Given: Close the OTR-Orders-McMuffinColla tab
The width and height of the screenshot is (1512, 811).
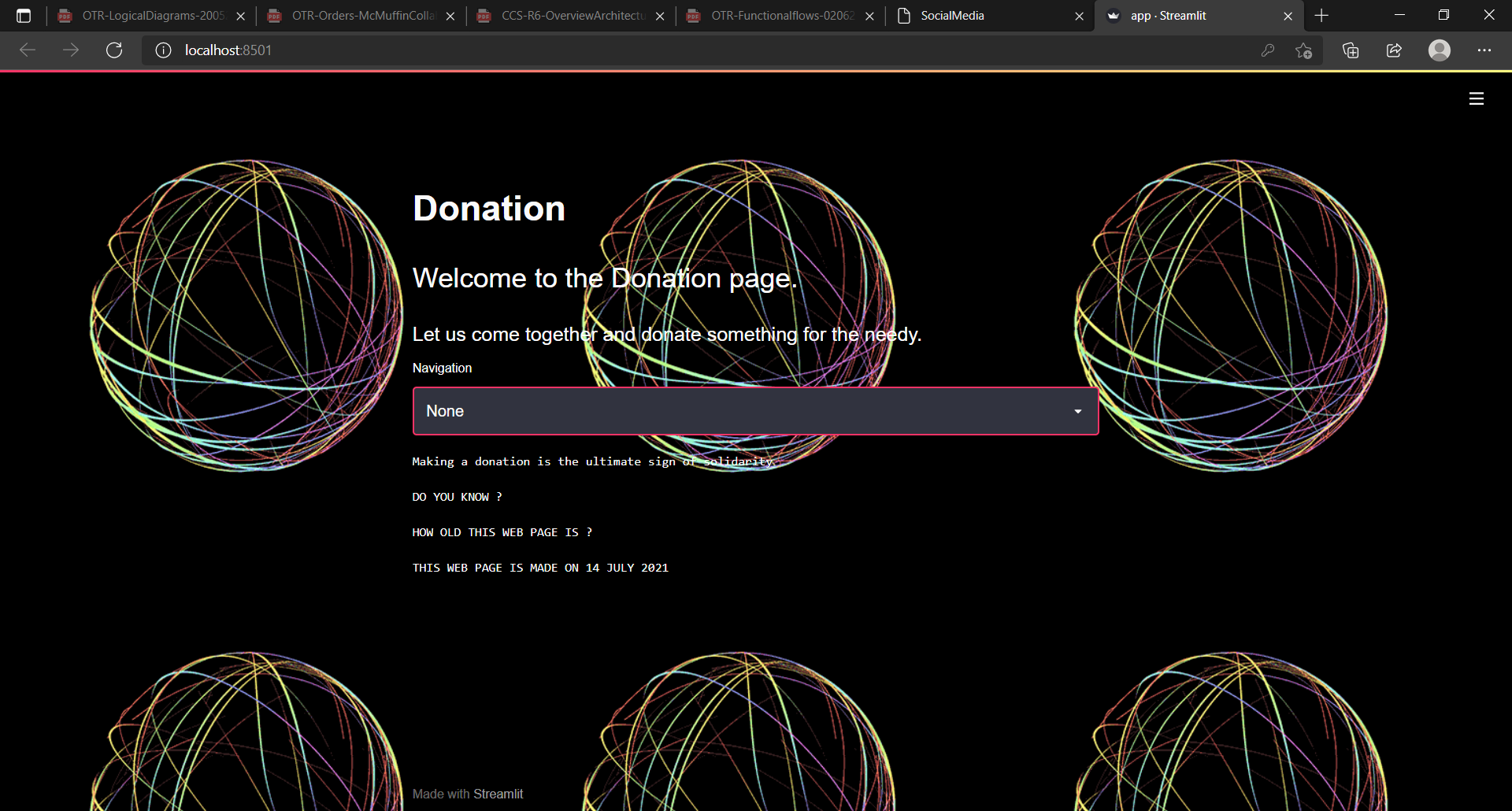Looking at the screenshot, I should pos(450,16).
